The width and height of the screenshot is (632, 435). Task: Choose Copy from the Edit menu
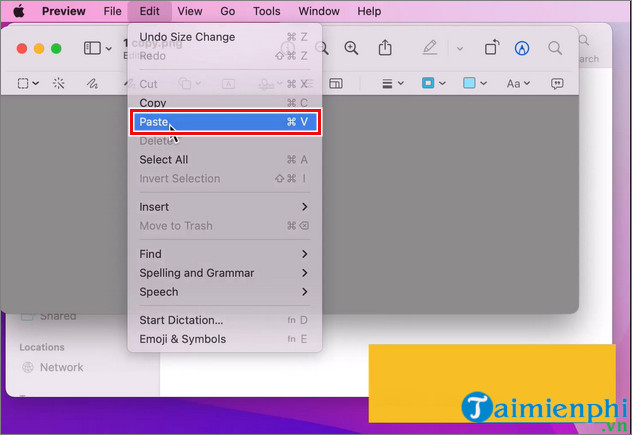(x=224, y=103)
